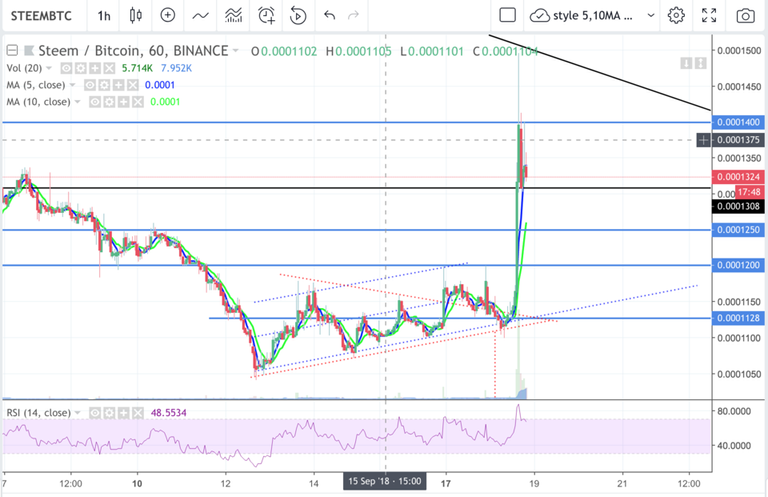Expand the RSI (14, close) indicator menu
The height and width of the screenshot is (497, 768).
tap(77, 413)
